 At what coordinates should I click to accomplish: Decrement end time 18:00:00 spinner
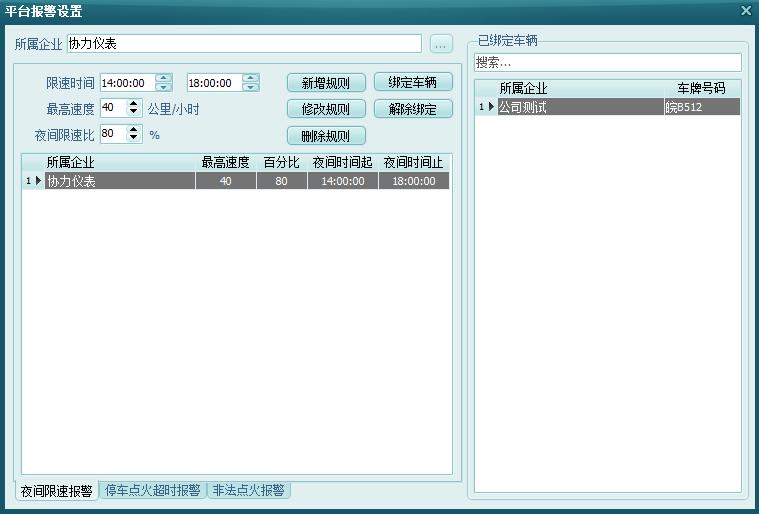tap(250, 88)
